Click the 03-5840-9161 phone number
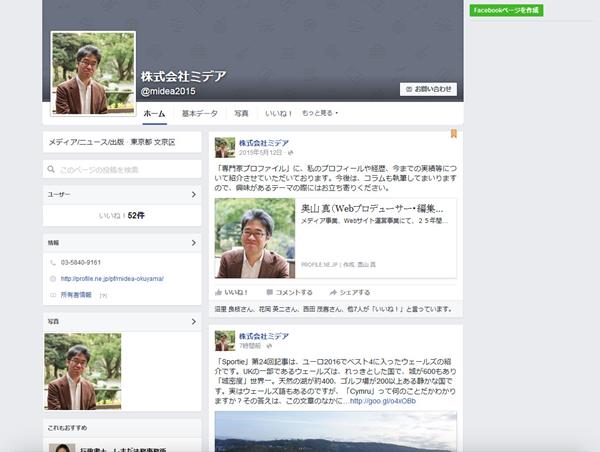This screenshot has height=452, width=600. [x=81, y=263]
